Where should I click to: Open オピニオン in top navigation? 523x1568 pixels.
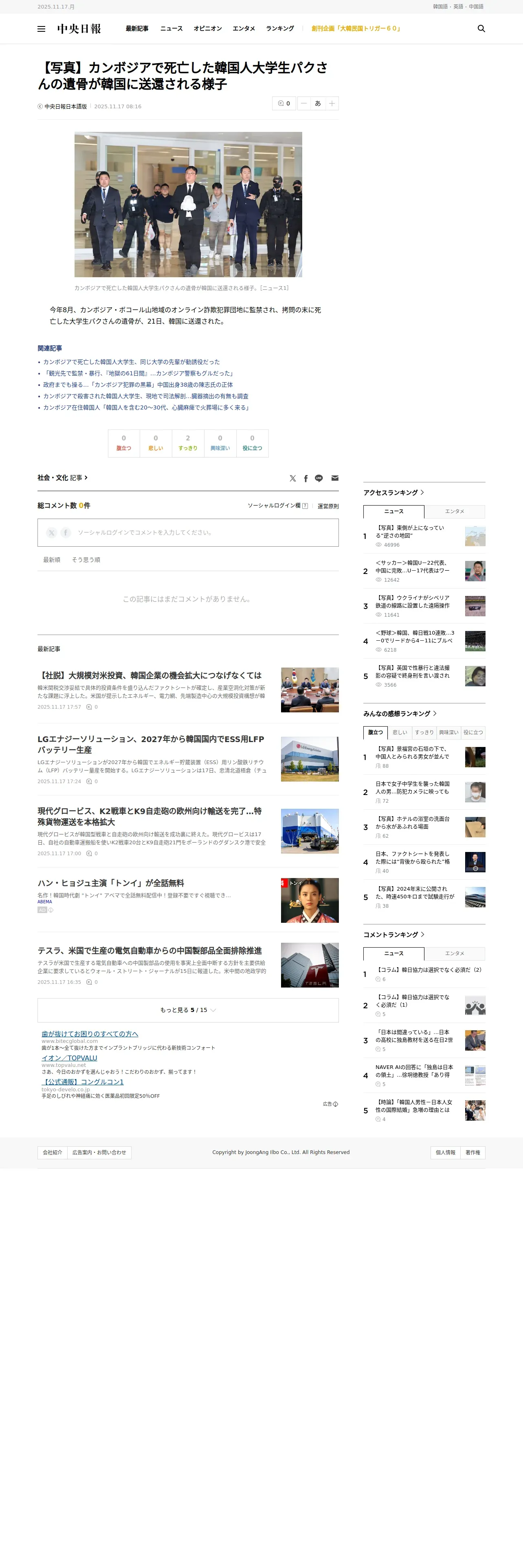[208, 28]
